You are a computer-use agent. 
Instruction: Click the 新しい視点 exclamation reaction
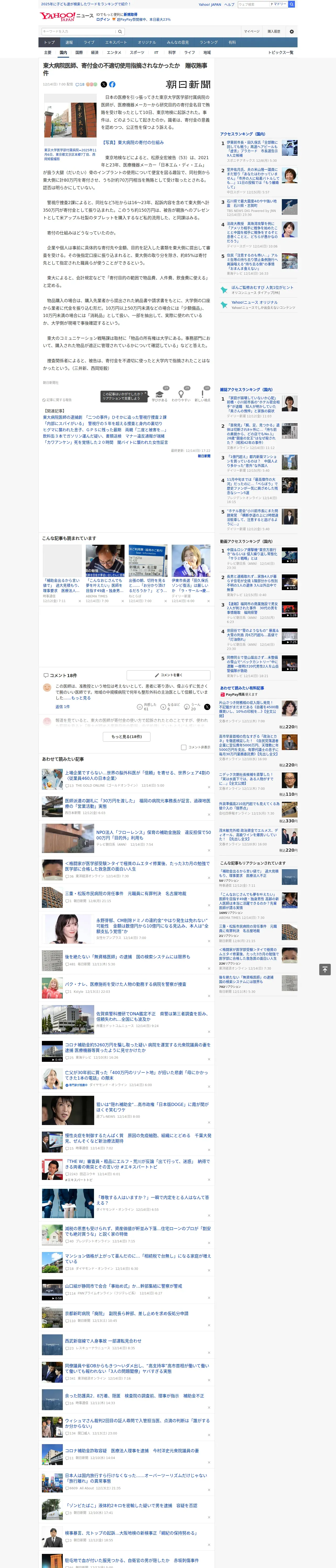[x=203, y=395]
